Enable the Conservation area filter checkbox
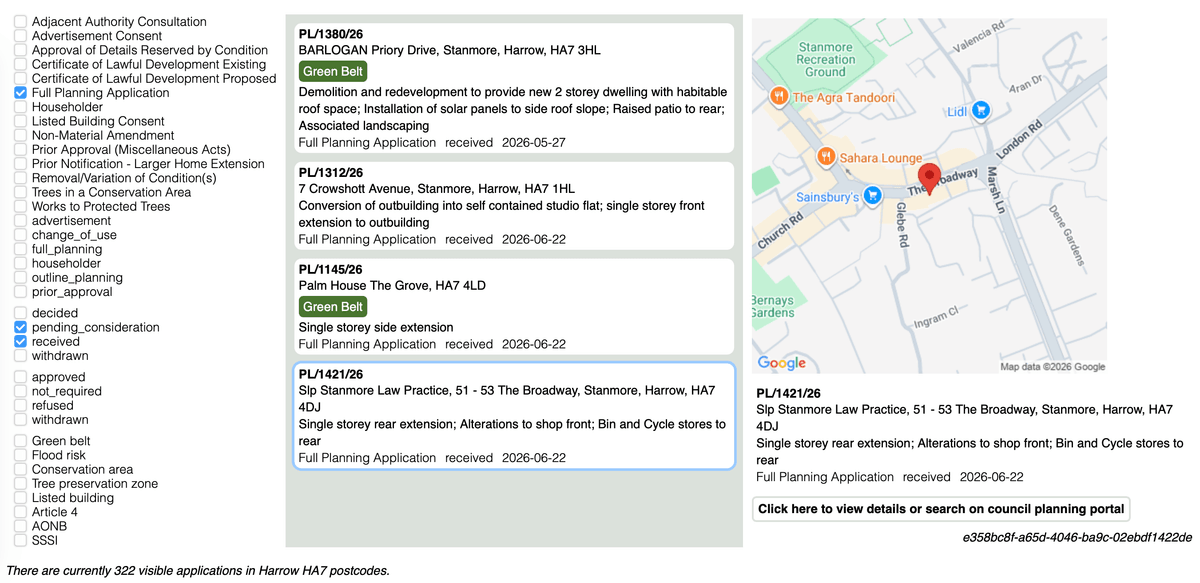 click(x=20, y=470)
